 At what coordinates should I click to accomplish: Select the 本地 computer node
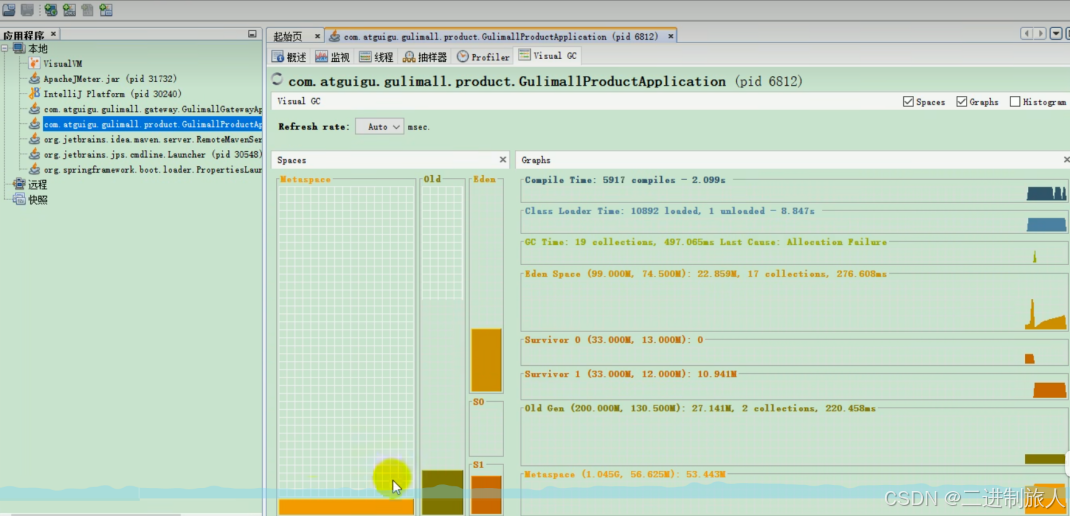tap(31, 48)
